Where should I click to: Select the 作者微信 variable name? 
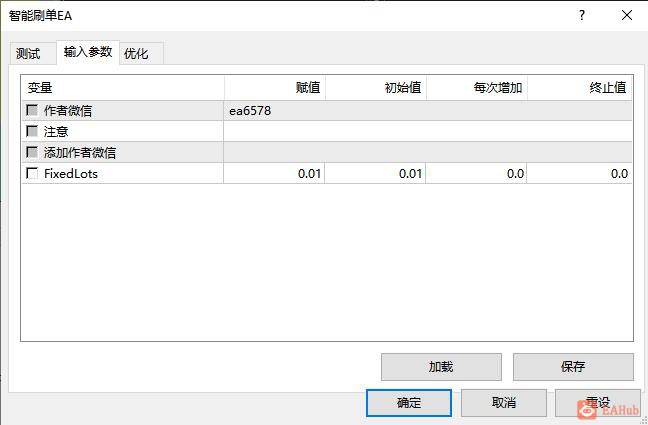tap(68, 111)
